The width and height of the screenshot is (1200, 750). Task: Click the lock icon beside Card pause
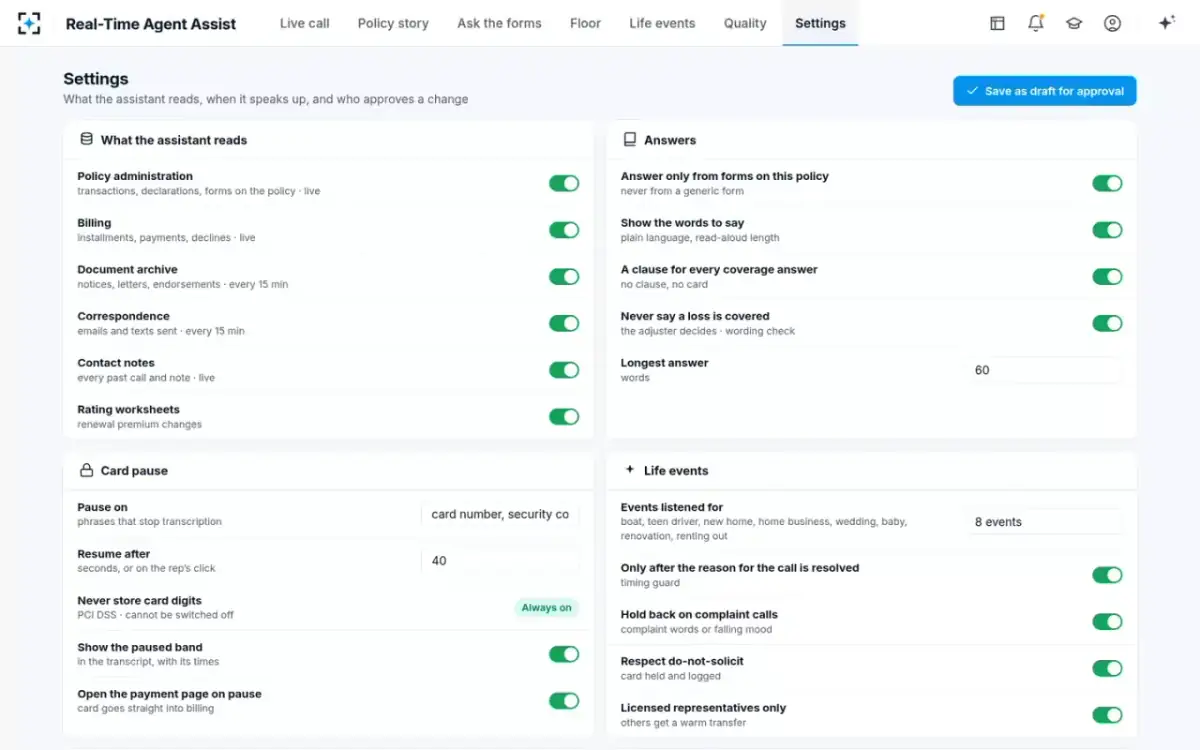tap(86, 470)
